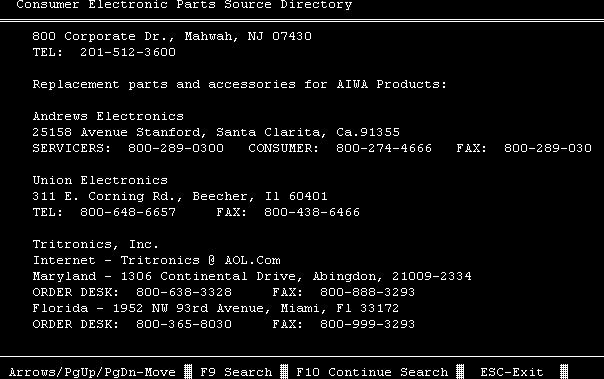Click the Andrews FAX number 800-289-030
Screen dimensions: 604x379
[547, 148]
